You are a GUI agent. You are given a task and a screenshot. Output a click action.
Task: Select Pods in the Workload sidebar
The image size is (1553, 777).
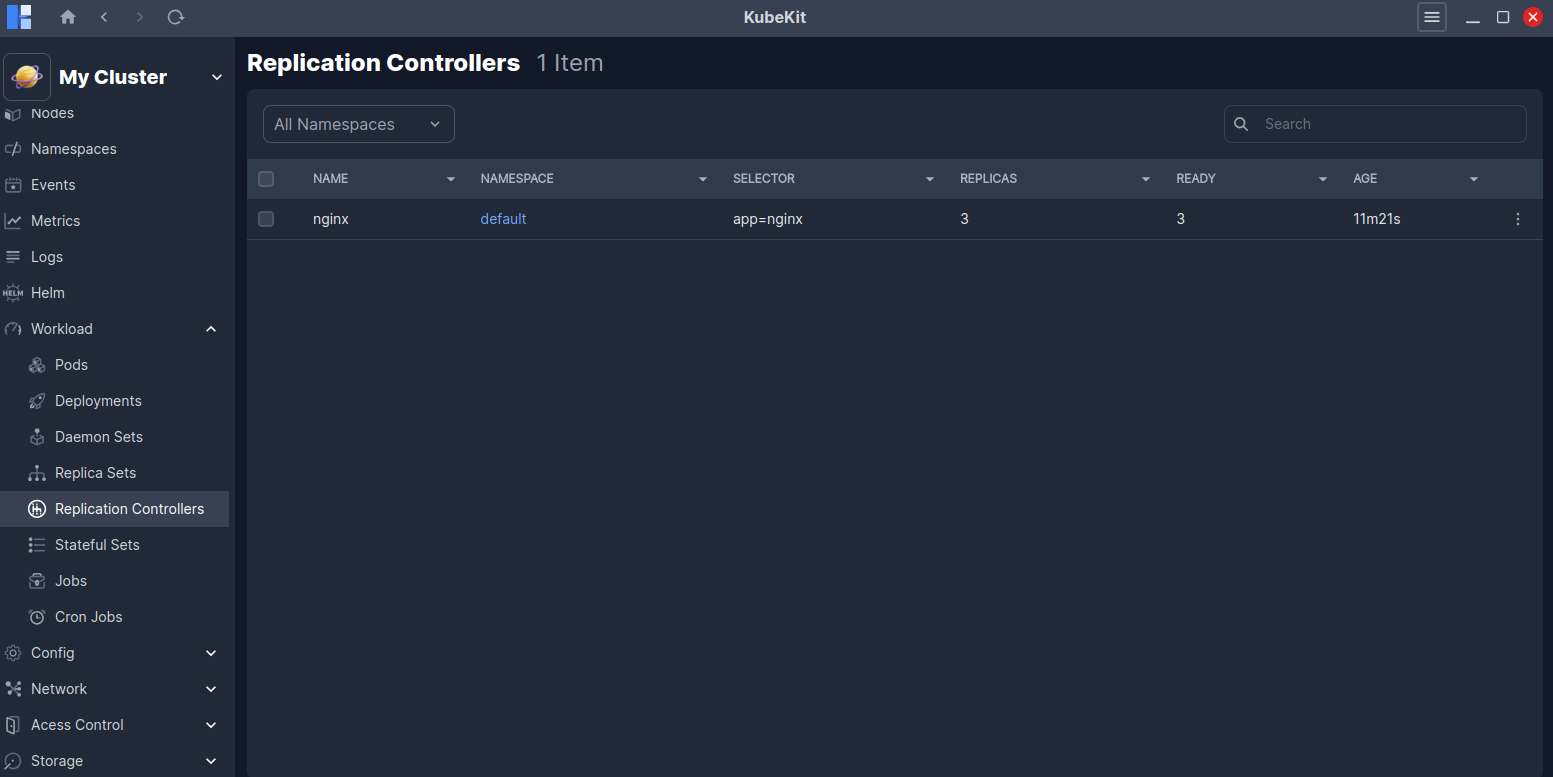click(70, 364)
